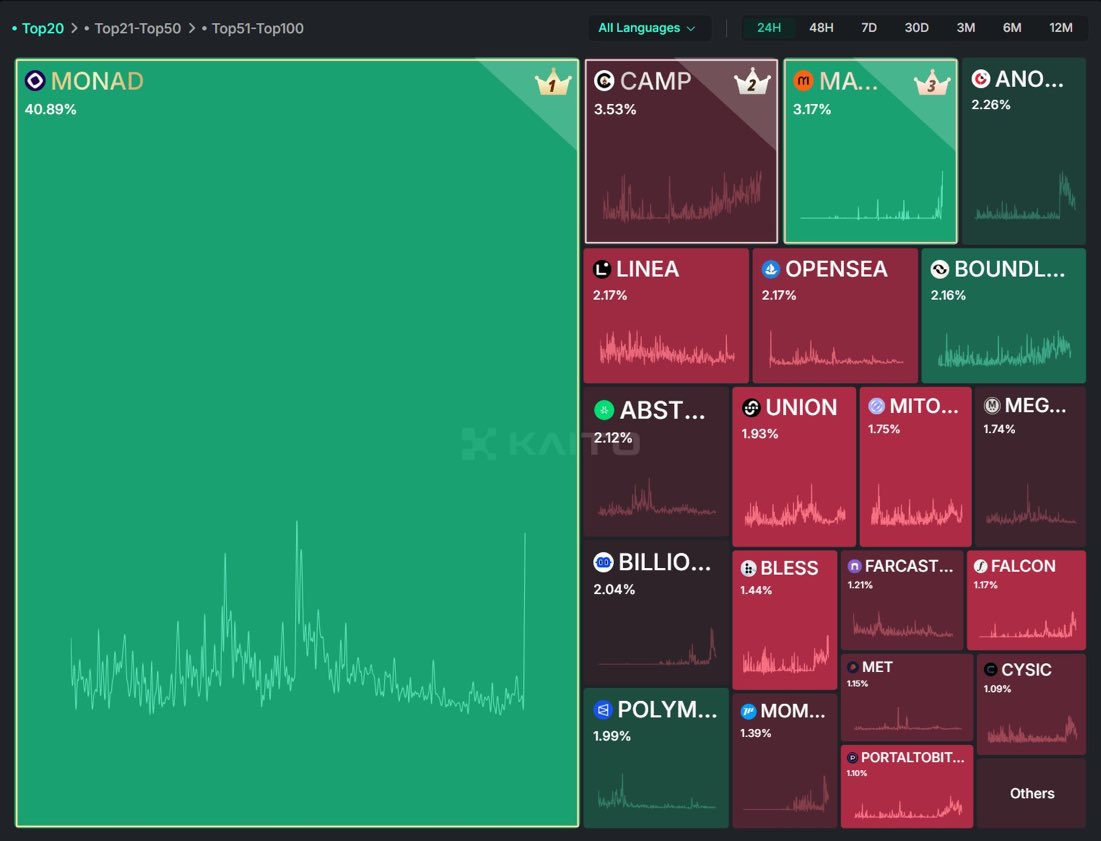Click the BOUNDL... tile sparkline chart

click(1004, 349)
